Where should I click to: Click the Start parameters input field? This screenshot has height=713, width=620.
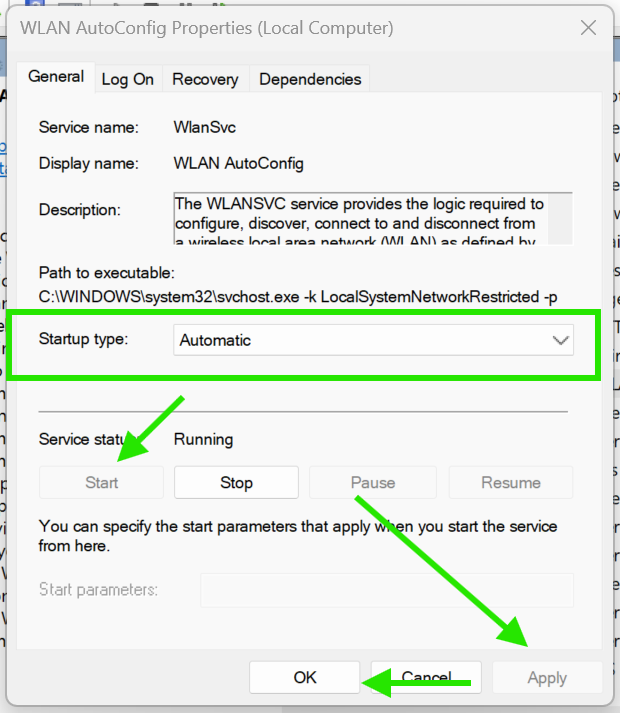click(387, 590)
